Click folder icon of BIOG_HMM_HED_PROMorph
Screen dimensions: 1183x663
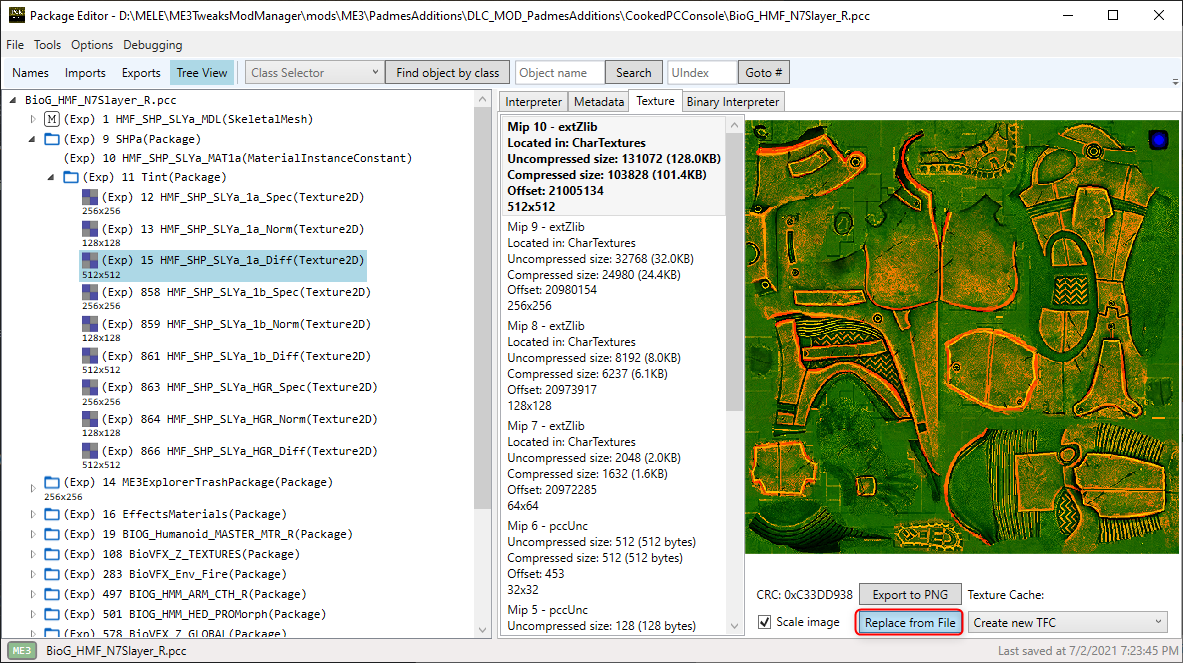coord(52,614)
